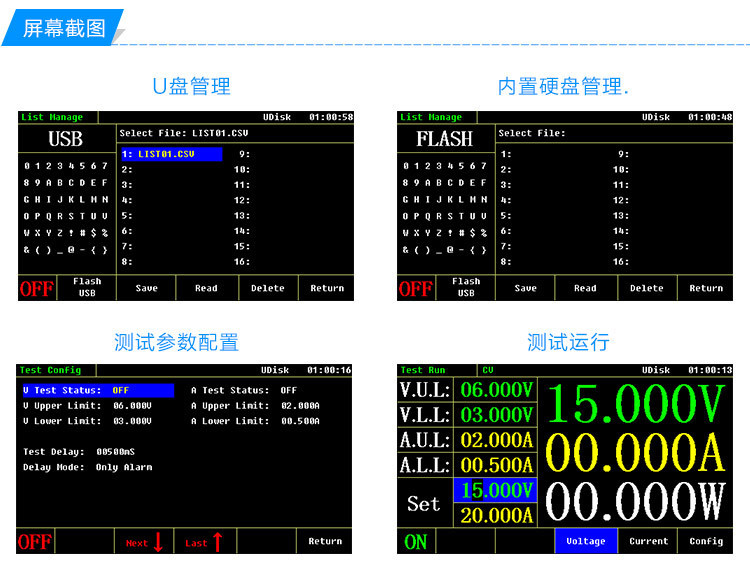The image size is (750, 586).
Task: Click the large USB label
Action: pos(66,139)
